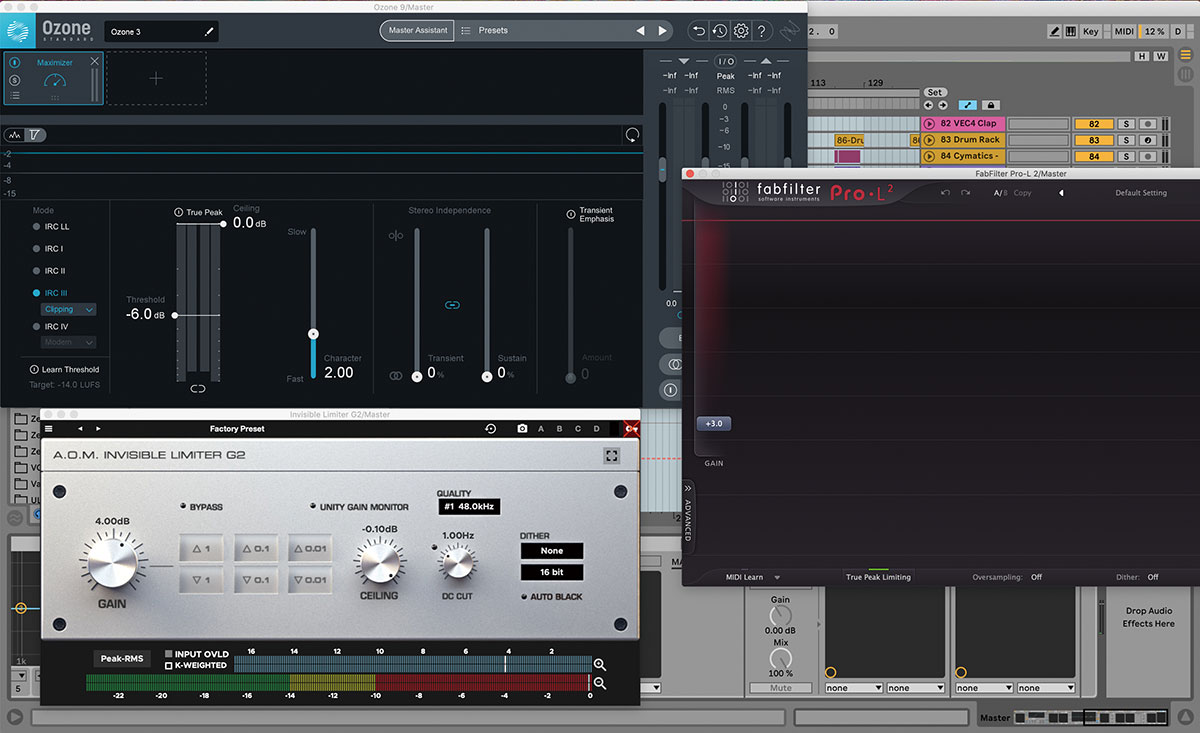
Task: Open the Clipping style dropdown under IRC III
Action: 70,310
